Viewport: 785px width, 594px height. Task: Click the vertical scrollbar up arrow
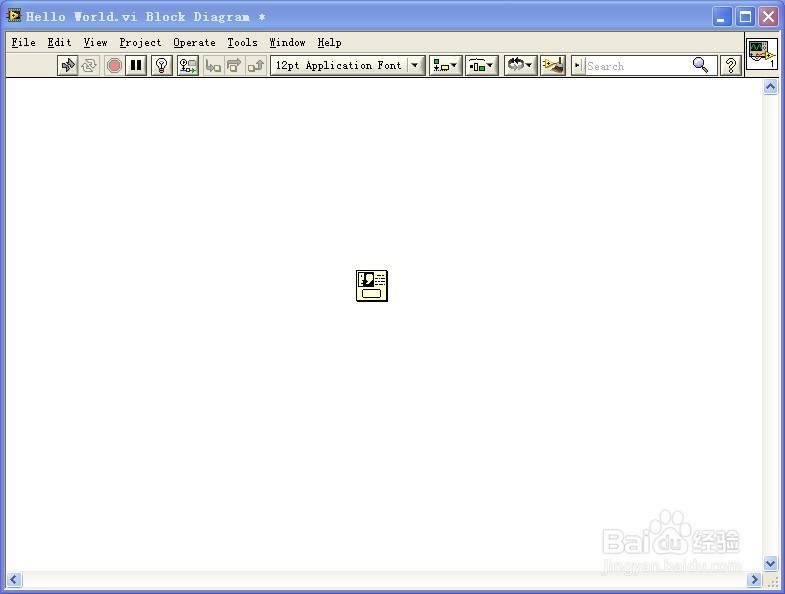(770, 87)
